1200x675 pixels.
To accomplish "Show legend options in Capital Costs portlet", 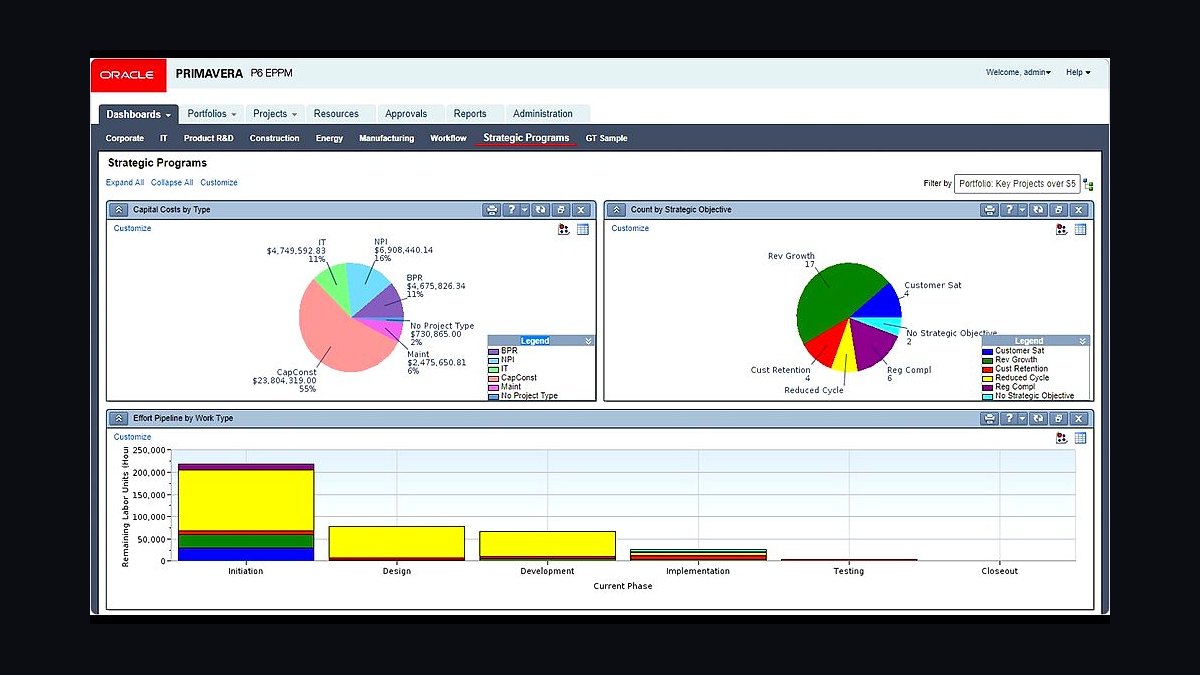I will coord(564,229).
